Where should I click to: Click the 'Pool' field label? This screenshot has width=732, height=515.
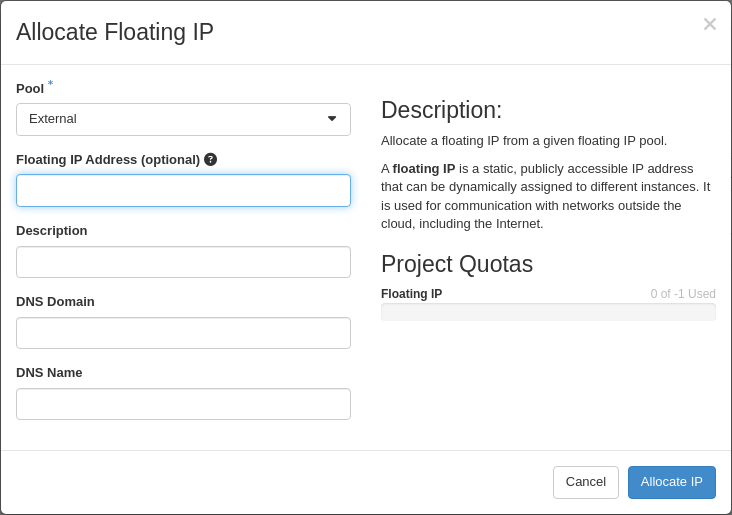click(30, 89)
